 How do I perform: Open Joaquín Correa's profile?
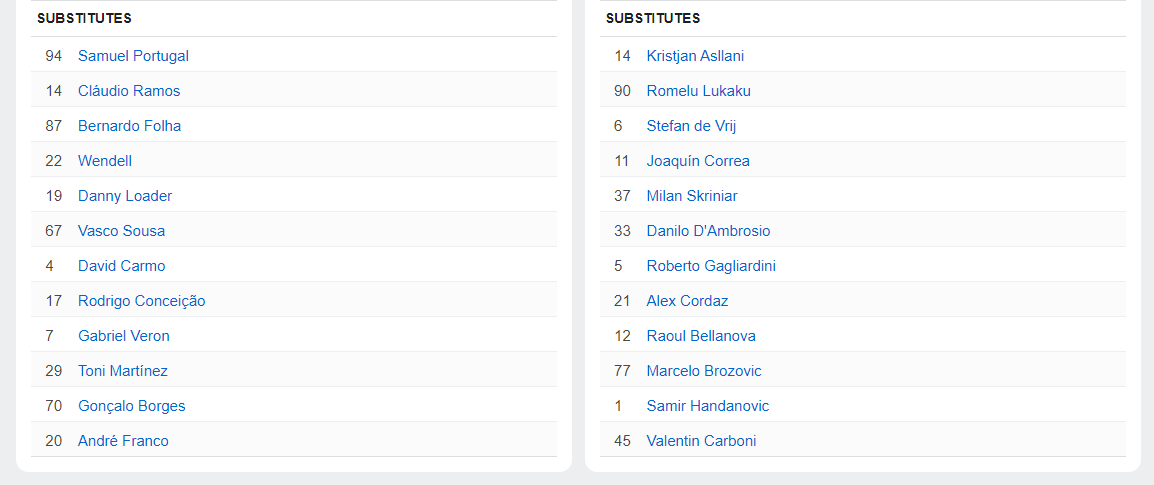[698, 161]
